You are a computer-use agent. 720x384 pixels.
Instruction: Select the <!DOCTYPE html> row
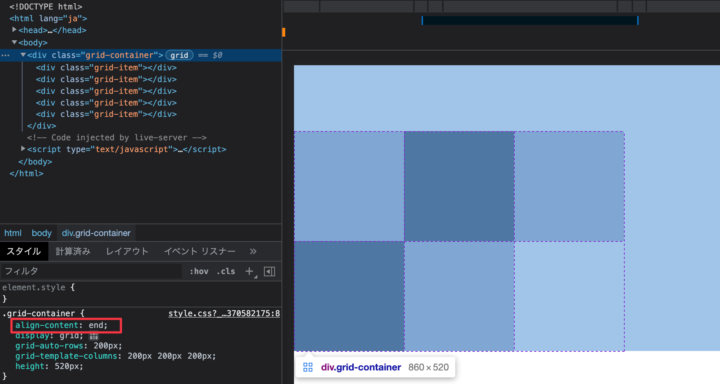46,6
